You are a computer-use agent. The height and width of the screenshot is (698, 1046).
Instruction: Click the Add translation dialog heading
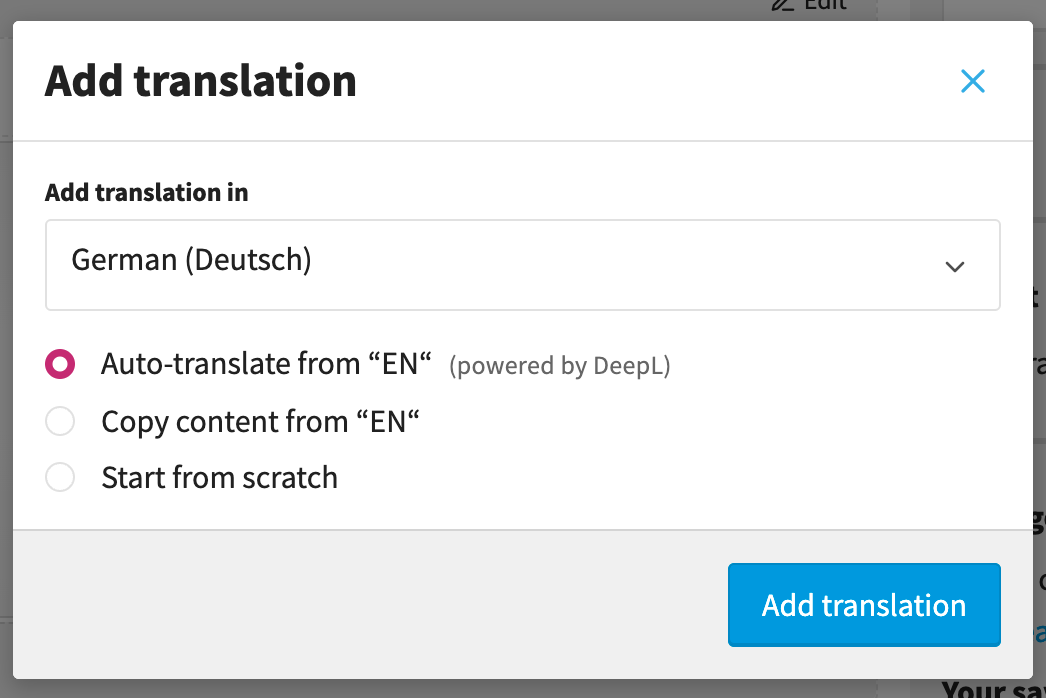pos(201,81)
